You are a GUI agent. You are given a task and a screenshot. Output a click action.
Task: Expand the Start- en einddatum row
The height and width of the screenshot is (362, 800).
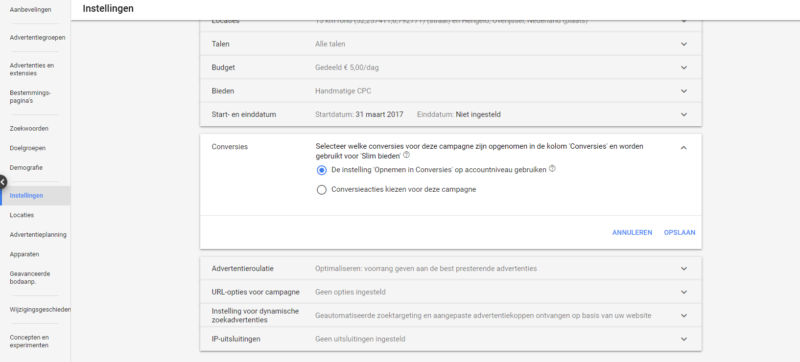coord(451,114)
